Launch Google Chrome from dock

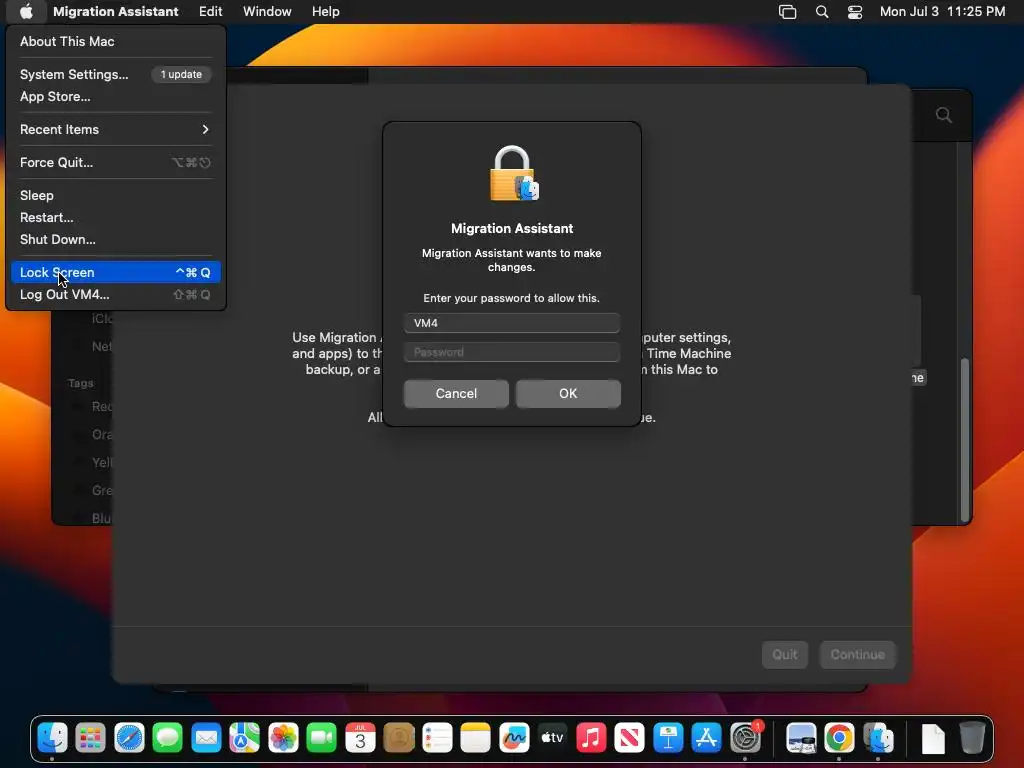840,738
